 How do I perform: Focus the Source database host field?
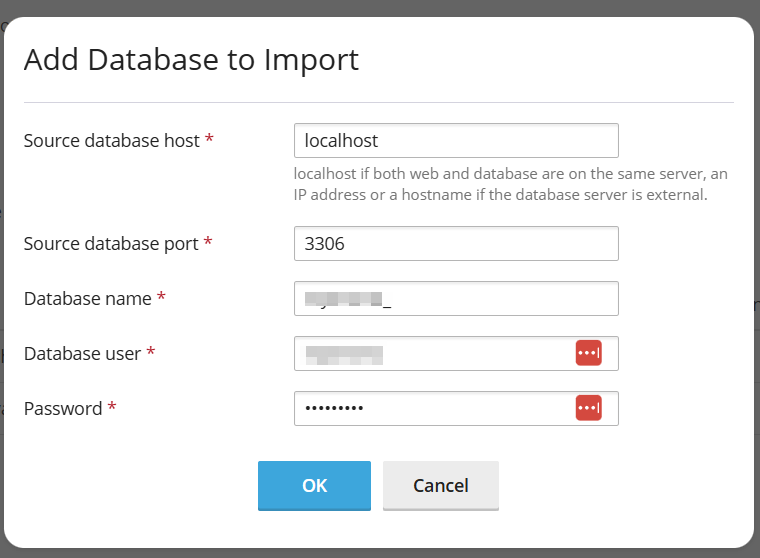456,141
